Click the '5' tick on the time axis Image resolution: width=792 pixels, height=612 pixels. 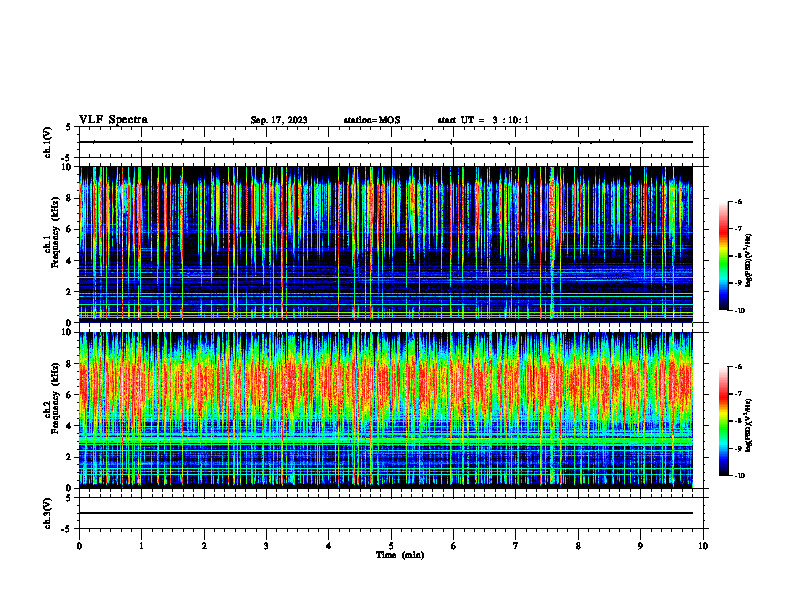pyautogui.click(x=391, y=546)
